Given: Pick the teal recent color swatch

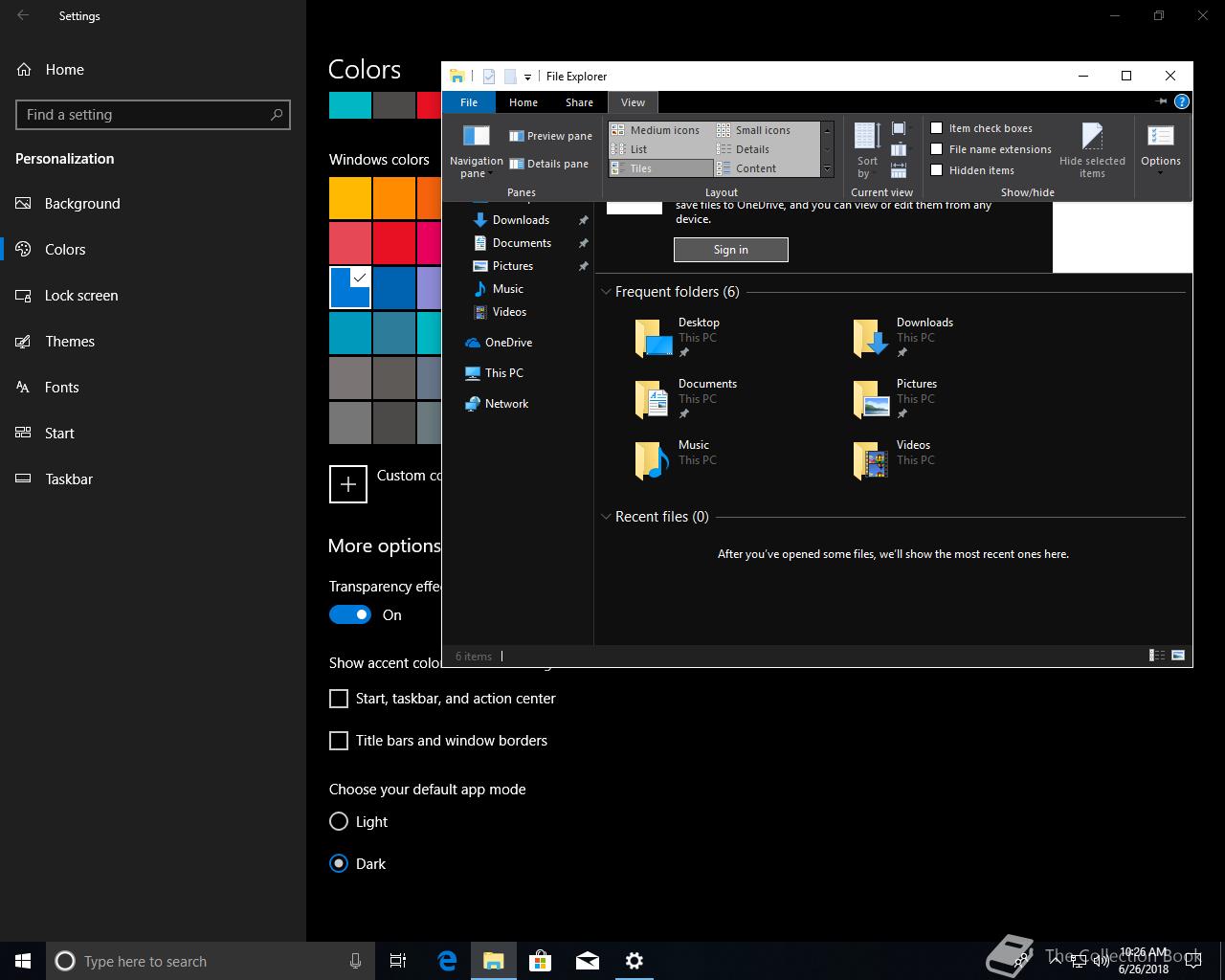Looking at the screenshot, I should click(350, 105).
